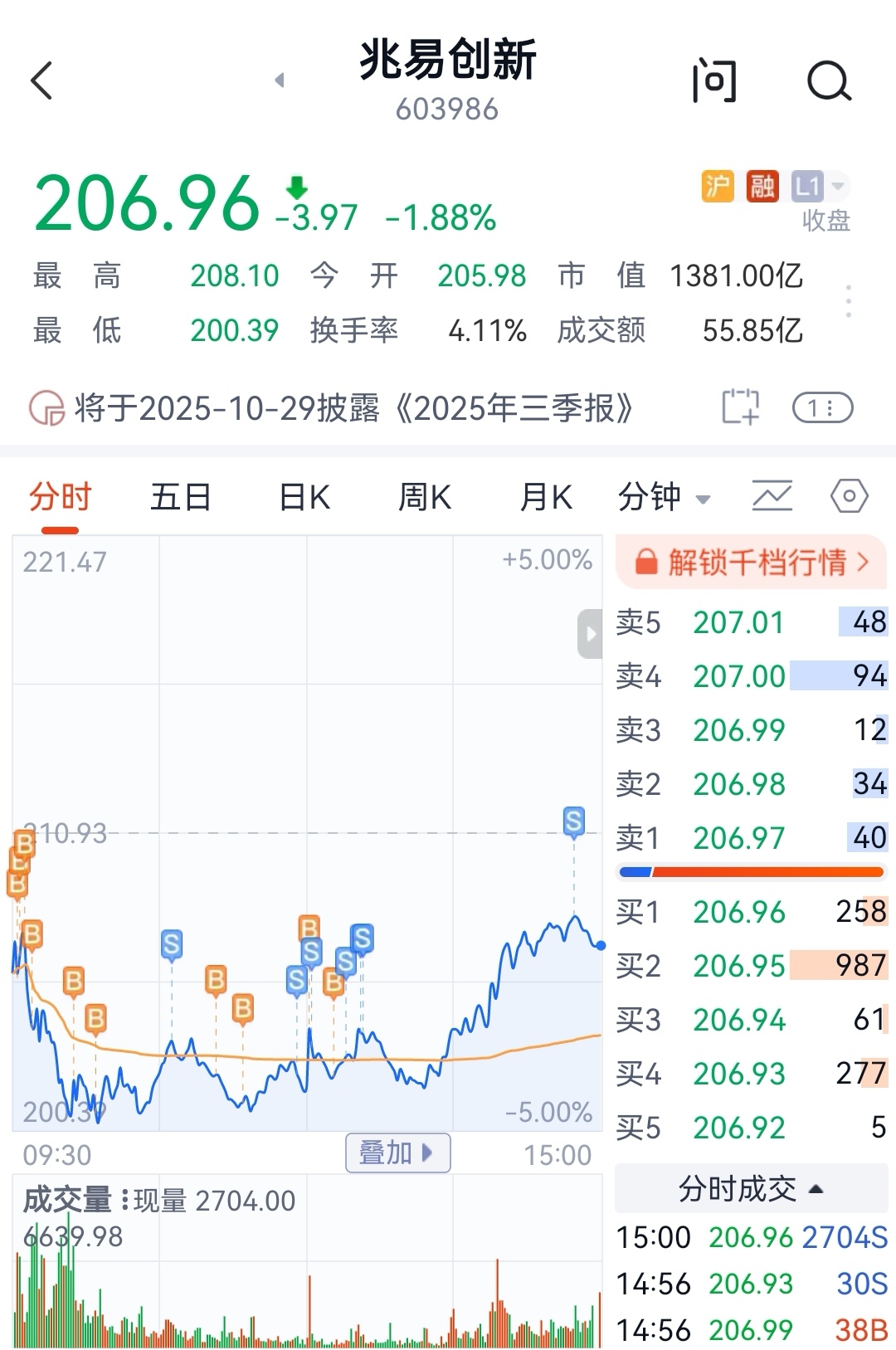
Task: Open the chart drawing line tool icon
Action: coord(772,496)
